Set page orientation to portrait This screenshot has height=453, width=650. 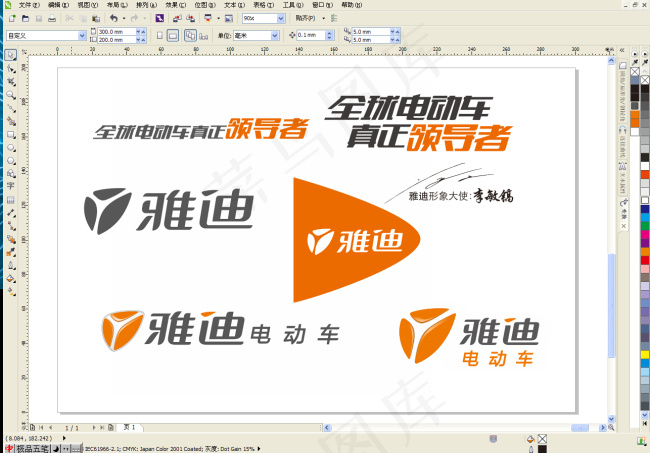(x=160, y=36)
